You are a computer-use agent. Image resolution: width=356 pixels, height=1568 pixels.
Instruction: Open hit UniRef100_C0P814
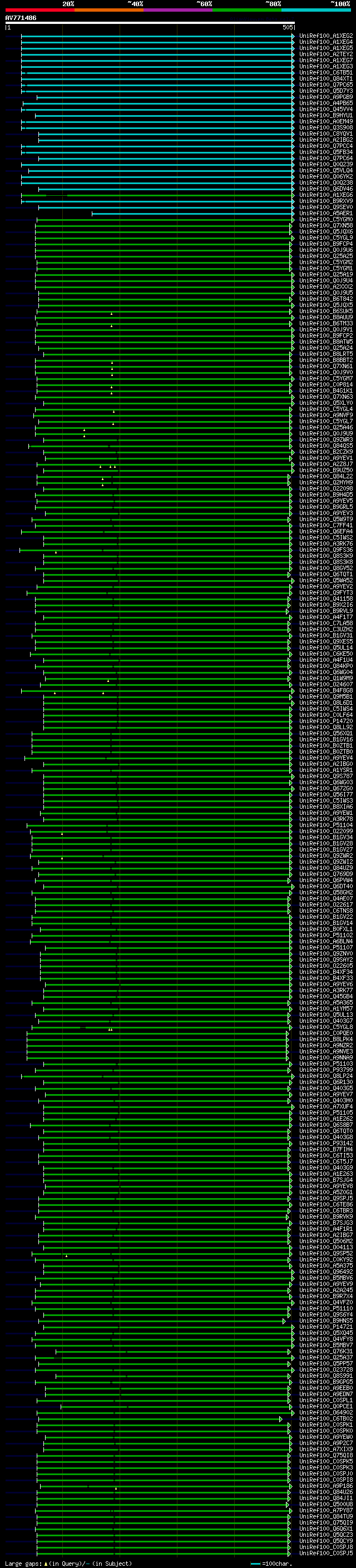[326, 385]
